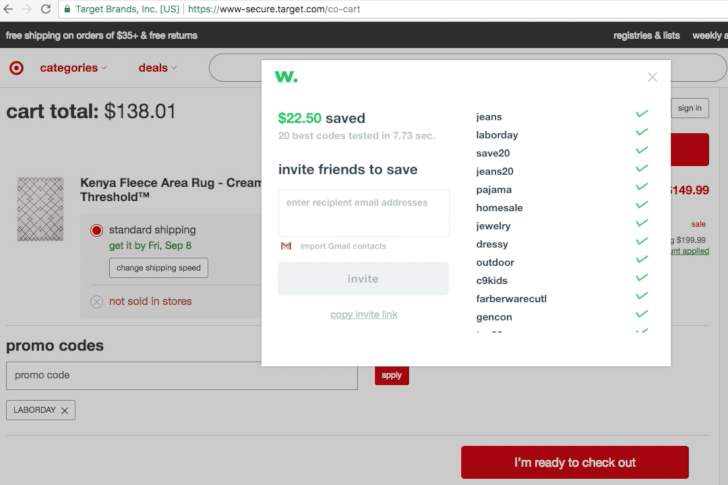Click checkmark next to c9kids code
Screen dimensions: 728x485
click(642, 278)
